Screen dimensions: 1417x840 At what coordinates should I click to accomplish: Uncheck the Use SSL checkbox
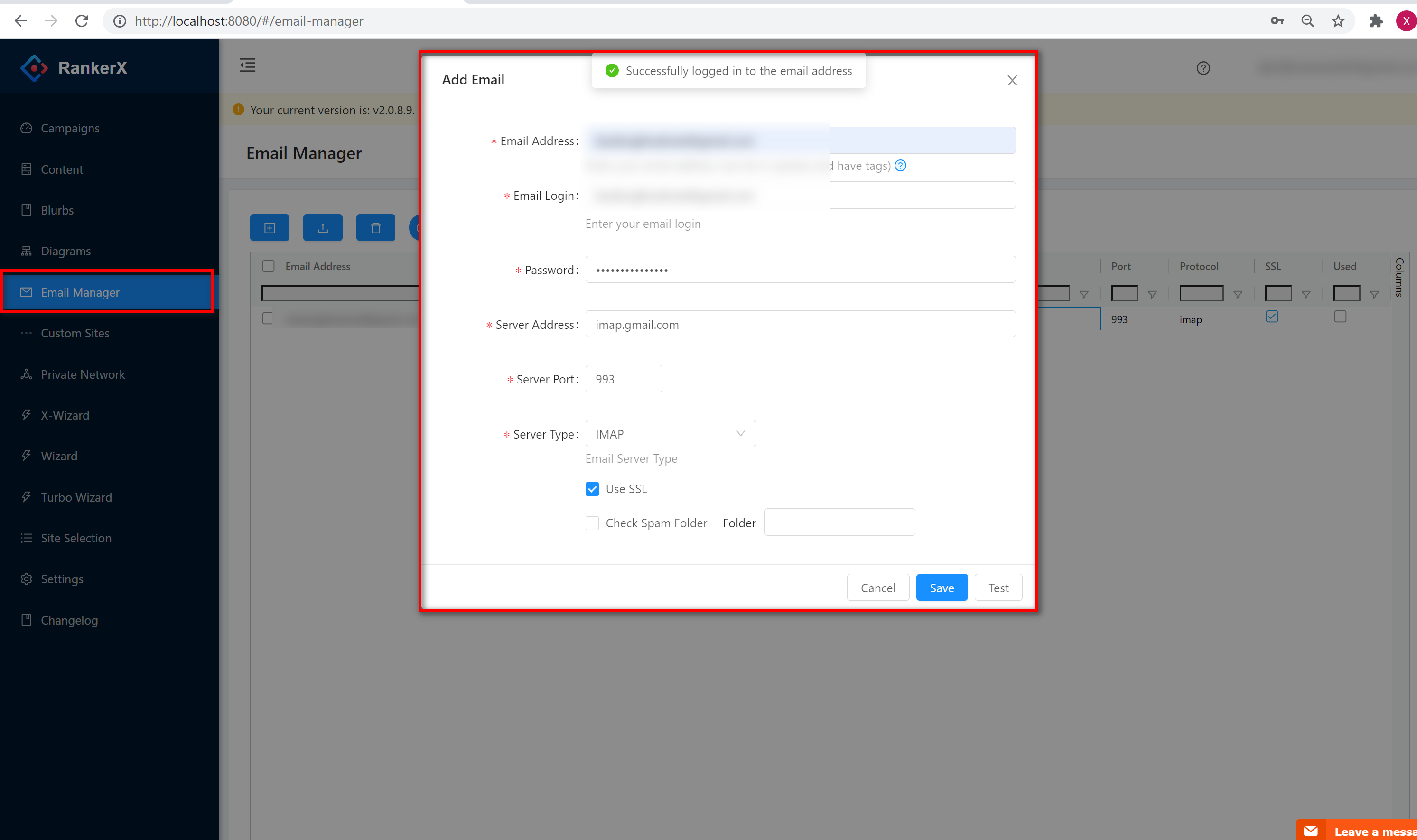point(592,489)
